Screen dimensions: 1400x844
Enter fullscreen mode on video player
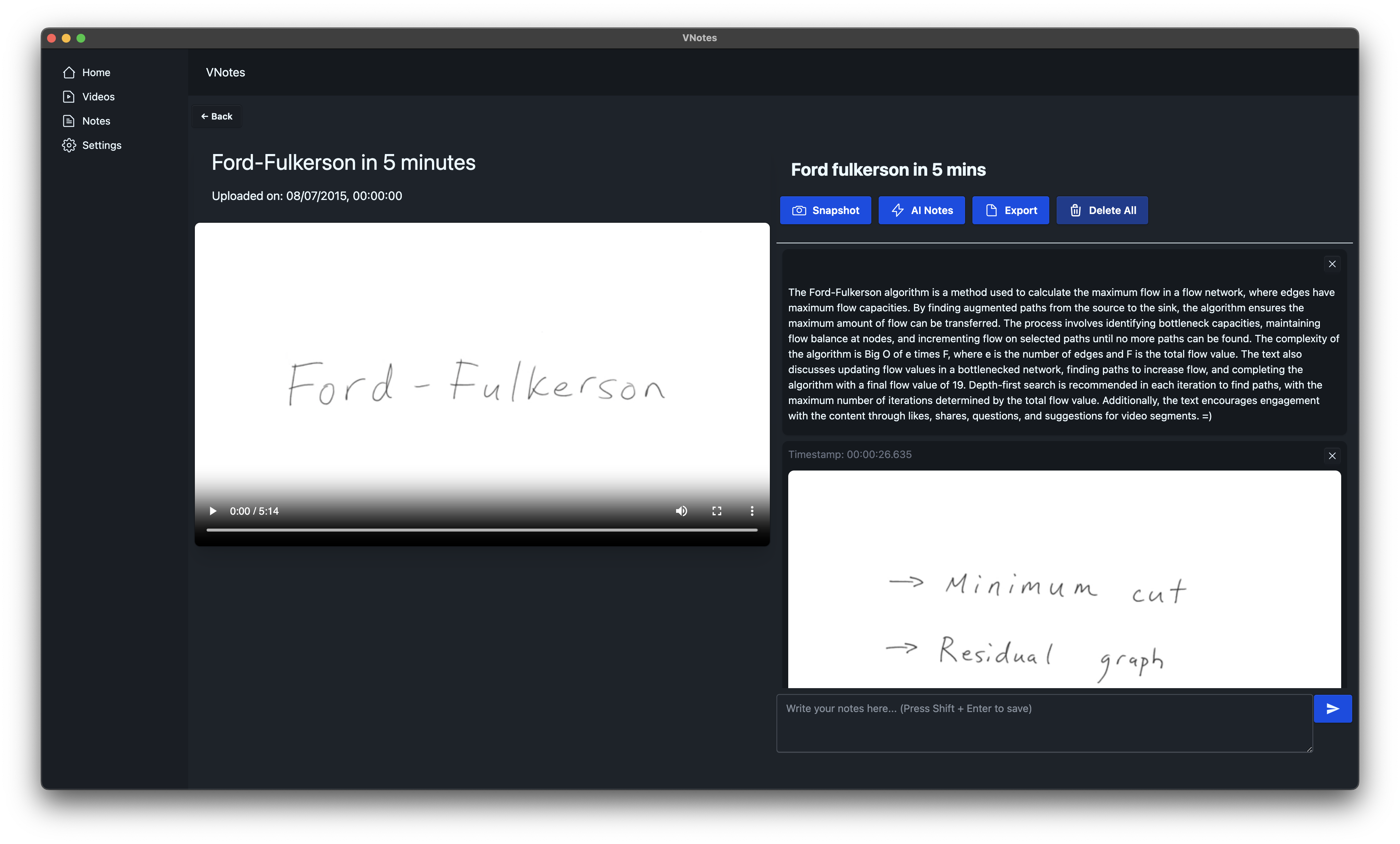tap(717, 511)
